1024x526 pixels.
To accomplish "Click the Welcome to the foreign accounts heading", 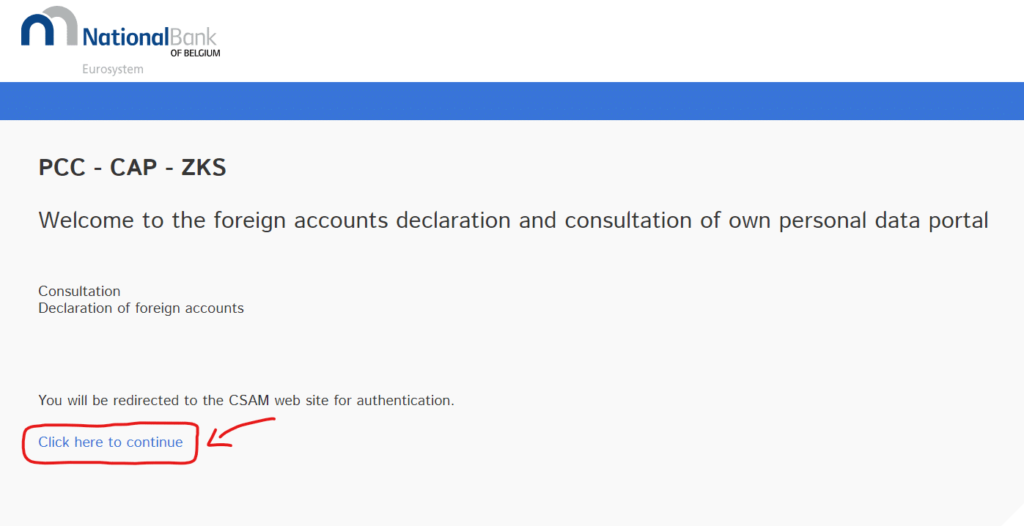I will (x=513, y=221).
